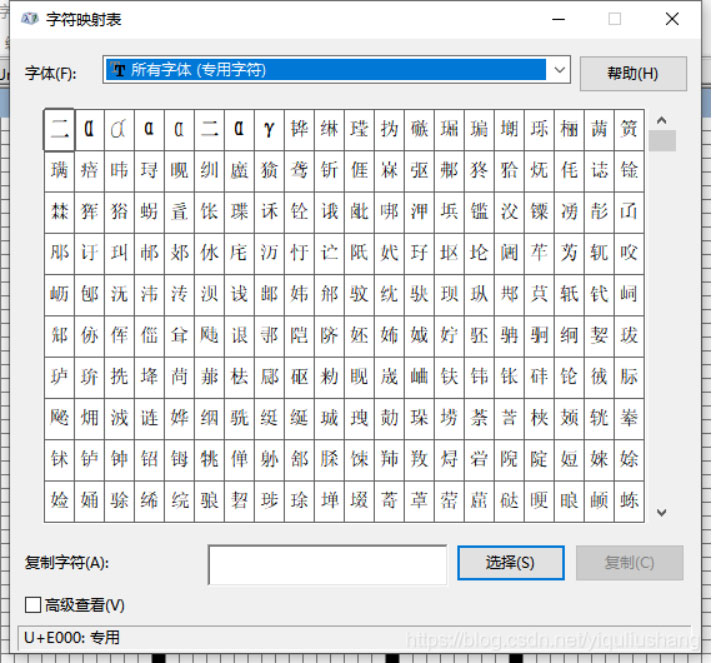Select the 院 character cell

pos(509,459)
